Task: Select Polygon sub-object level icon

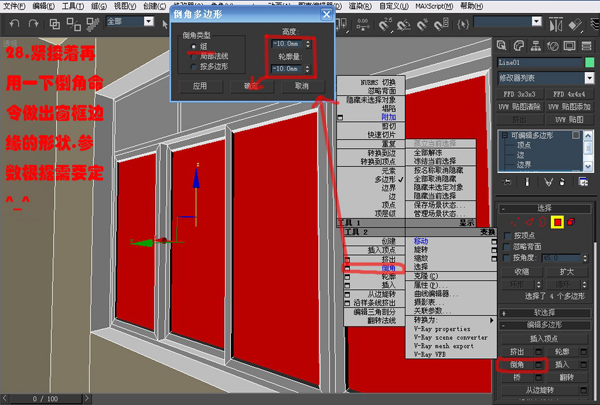Action: [557, 222]
